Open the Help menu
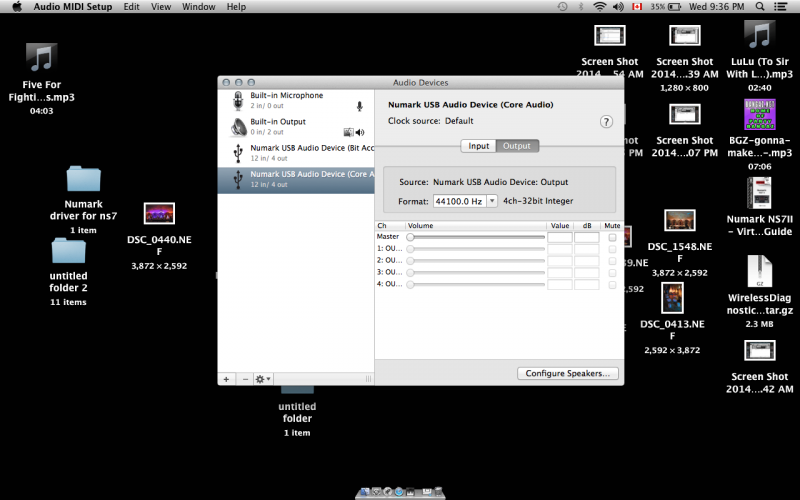Viewport: 800px width, 500px height. coord(236,7)
